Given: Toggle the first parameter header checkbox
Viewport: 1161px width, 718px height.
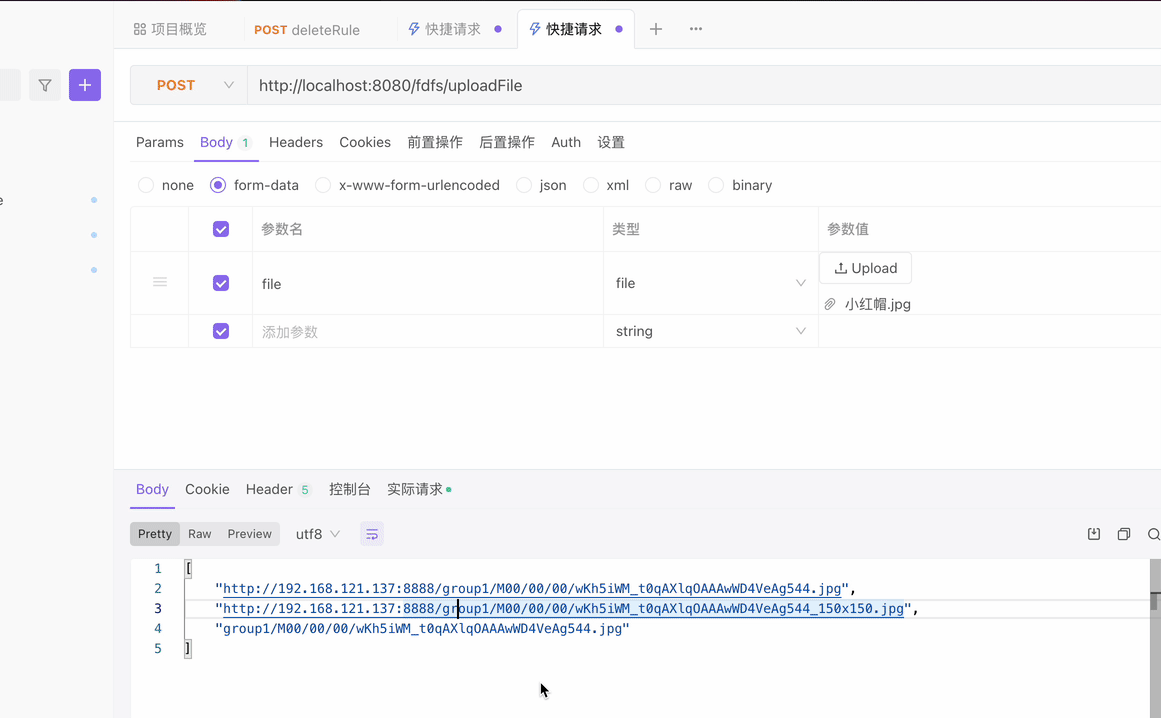Looking at the screenshot, I should (220, 228).
